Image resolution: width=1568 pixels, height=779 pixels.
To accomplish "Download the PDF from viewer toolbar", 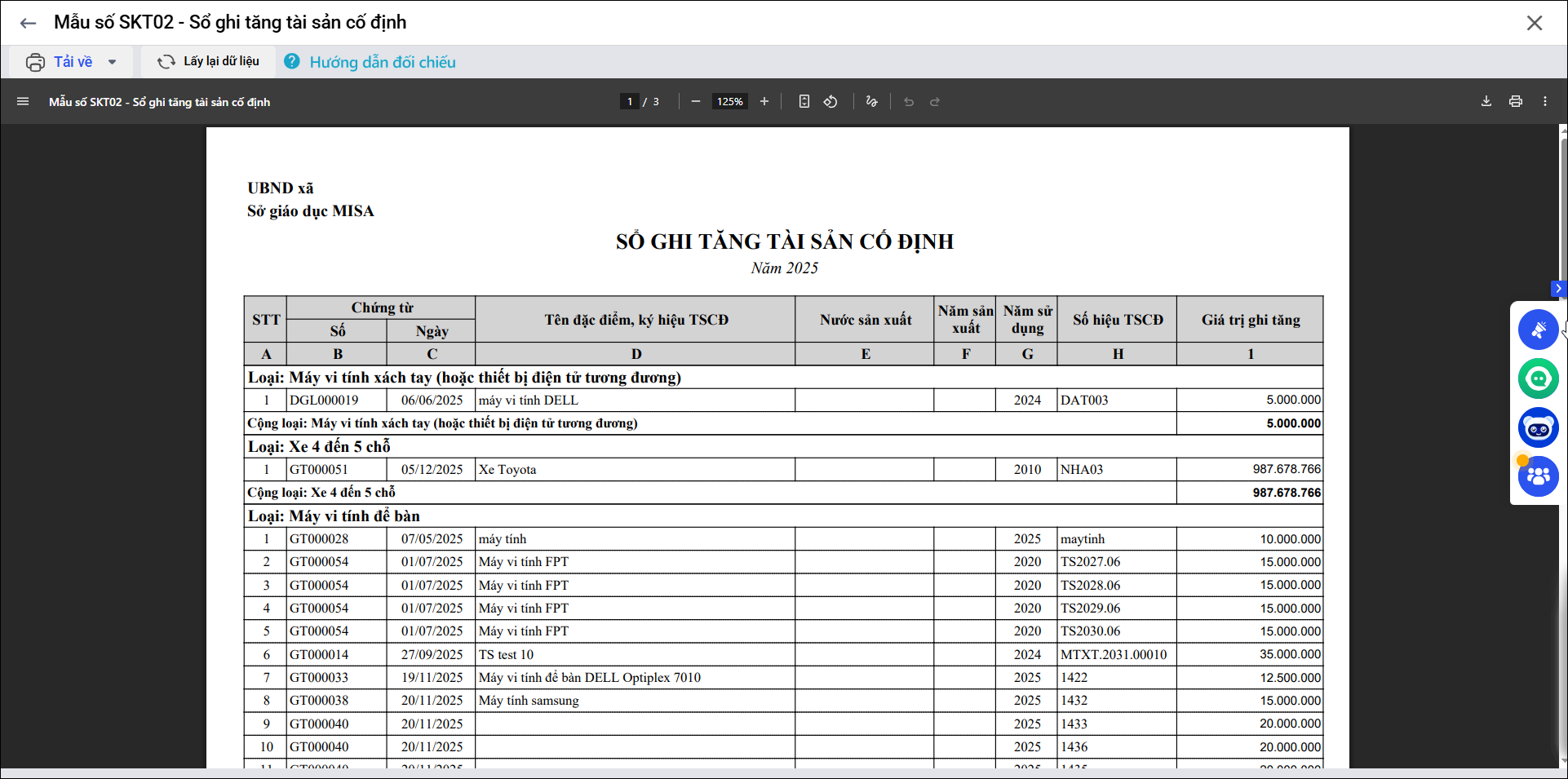I will pos(1486,102).
